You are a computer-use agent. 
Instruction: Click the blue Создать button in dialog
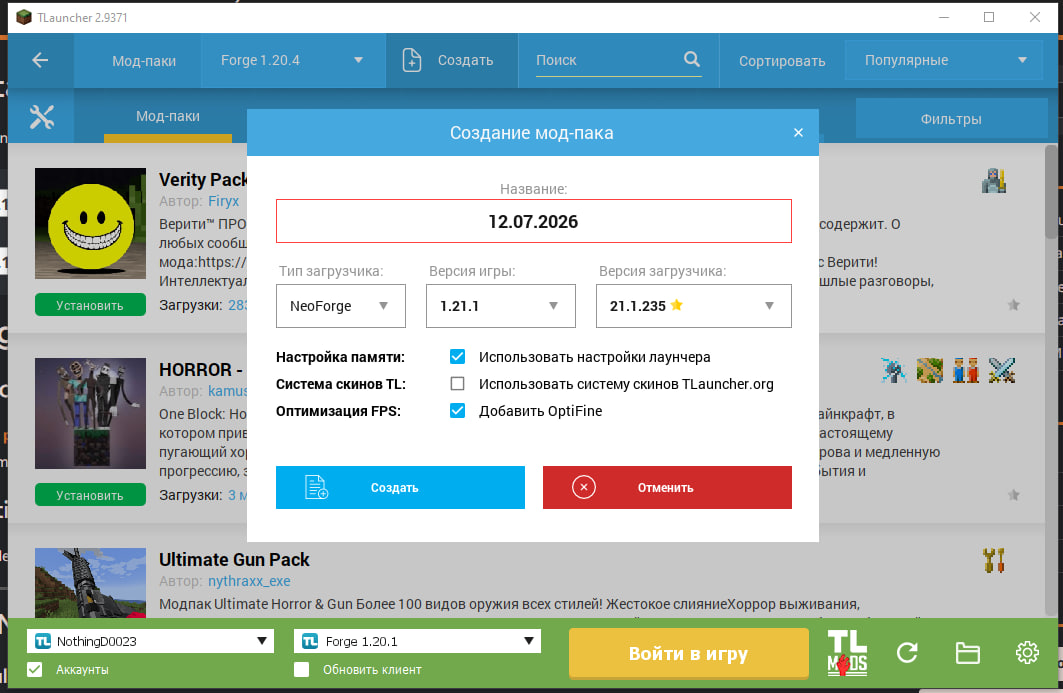point(400,488)
